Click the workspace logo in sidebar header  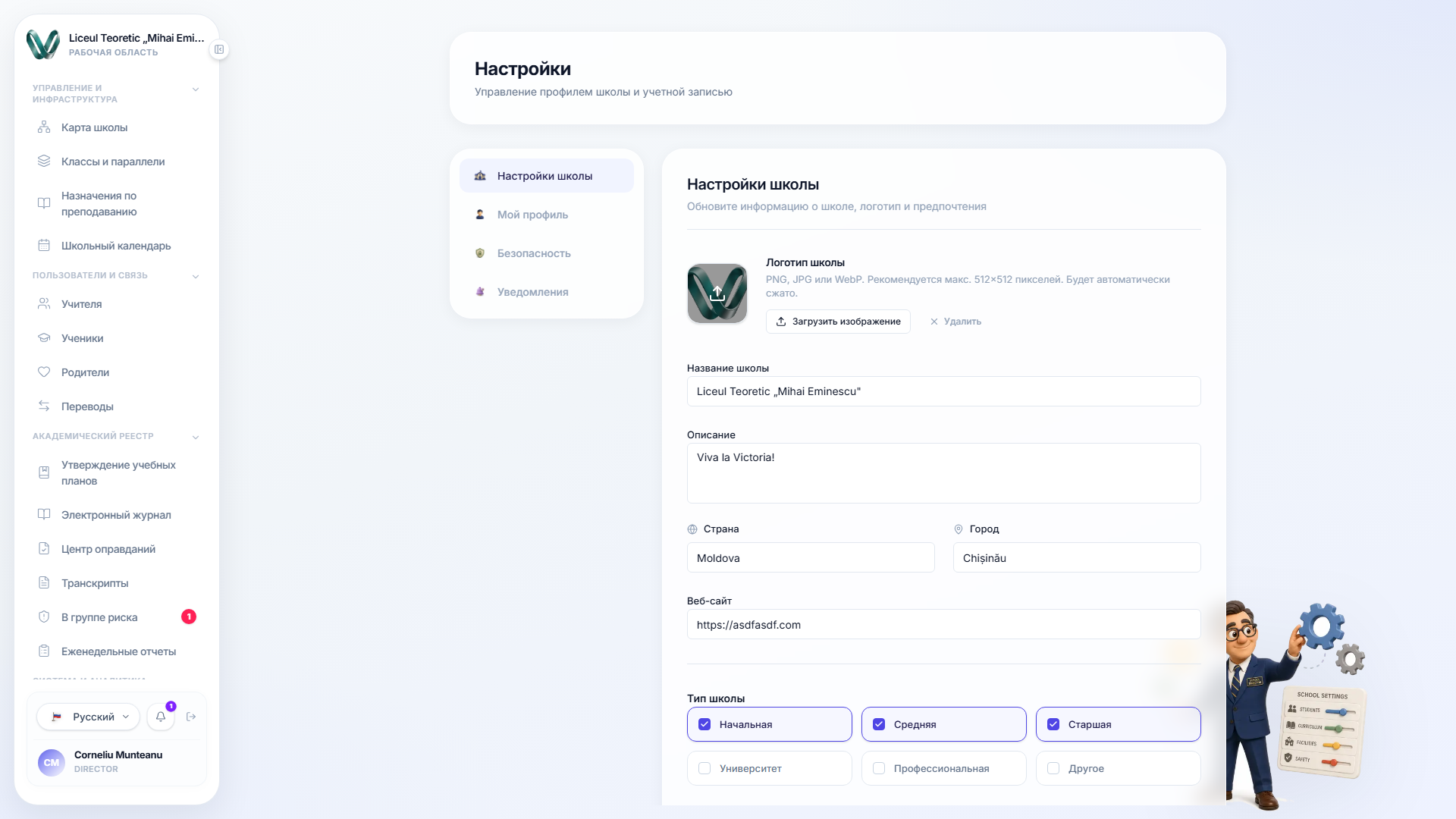[x=43, y=45]
